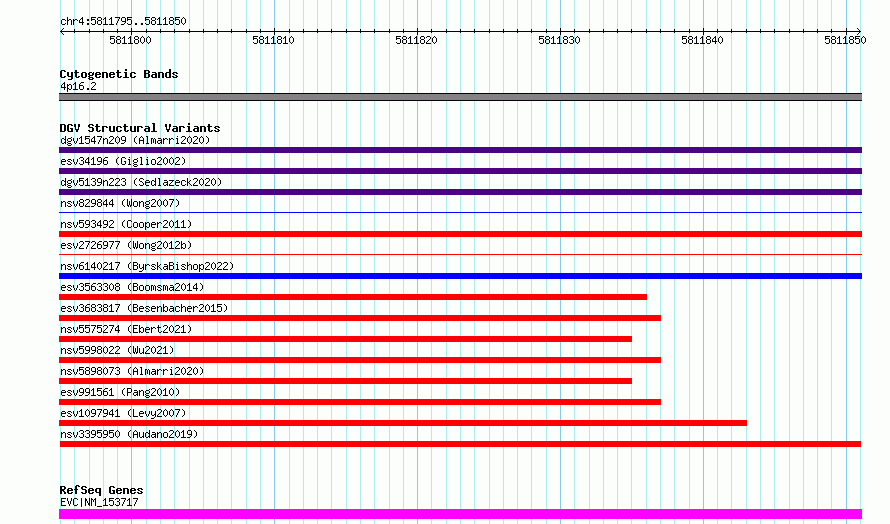The width and height of the screenshot is (890, 524).
Task: Select variant label nsv829844 (Wong2007)
Action: point(120,203)
